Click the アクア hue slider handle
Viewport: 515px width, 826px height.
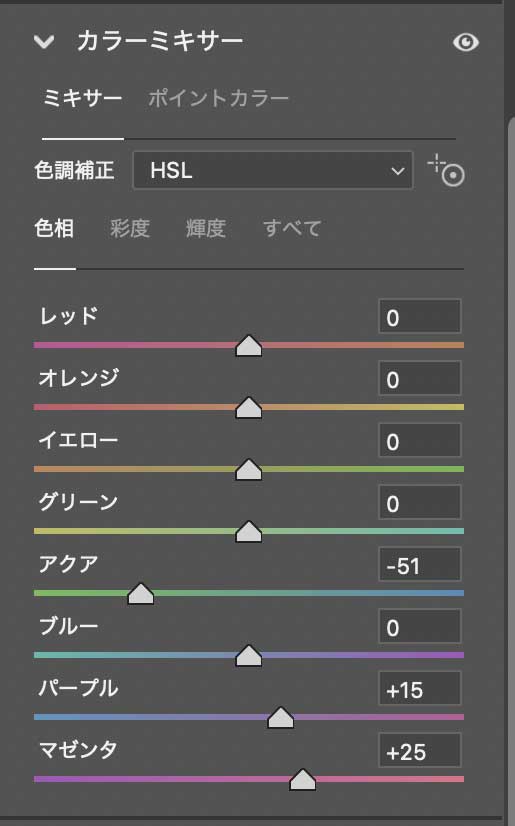pyautogui.click(x=141, y=594)
